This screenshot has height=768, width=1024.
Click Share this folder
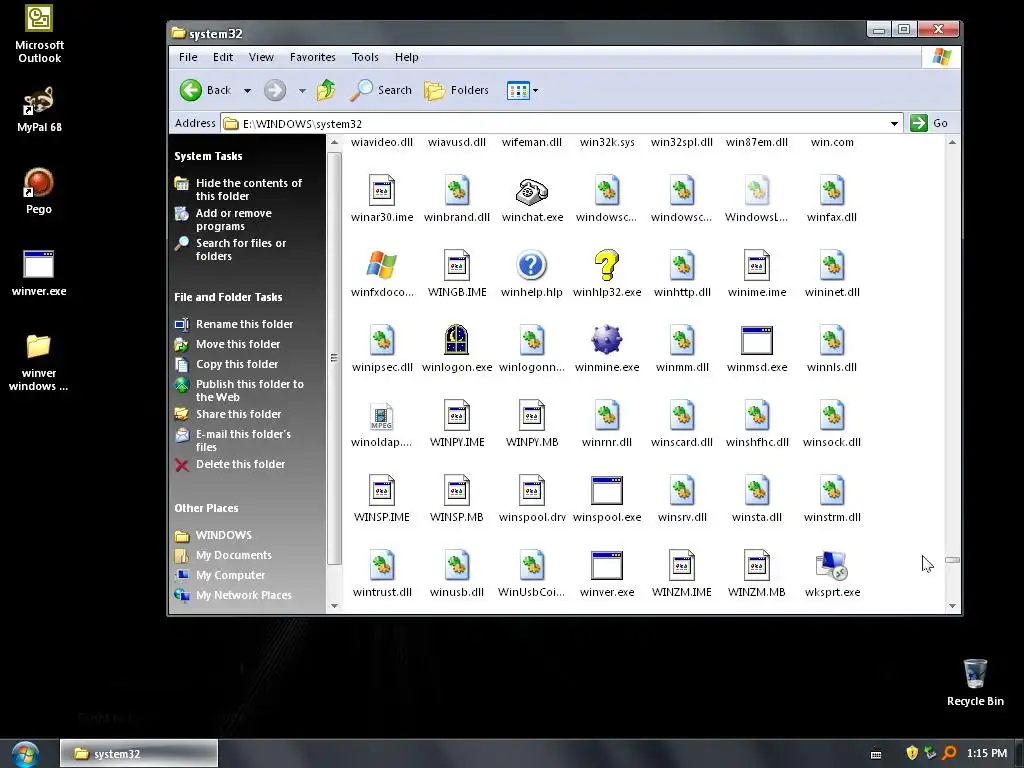click(238, 414)
